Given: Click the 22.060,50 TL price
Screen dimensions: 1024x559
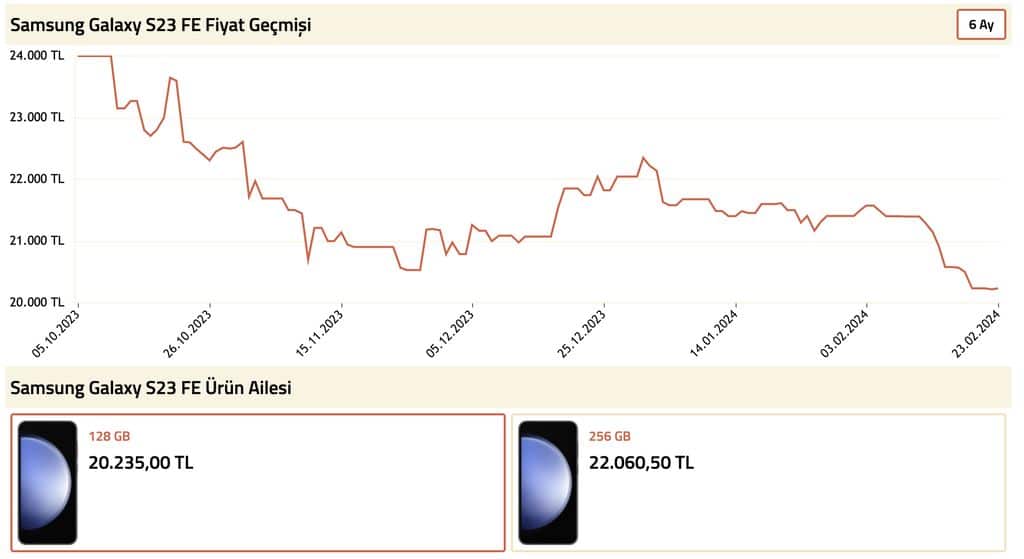Looking at the screenshot, I should coord(641,463).
